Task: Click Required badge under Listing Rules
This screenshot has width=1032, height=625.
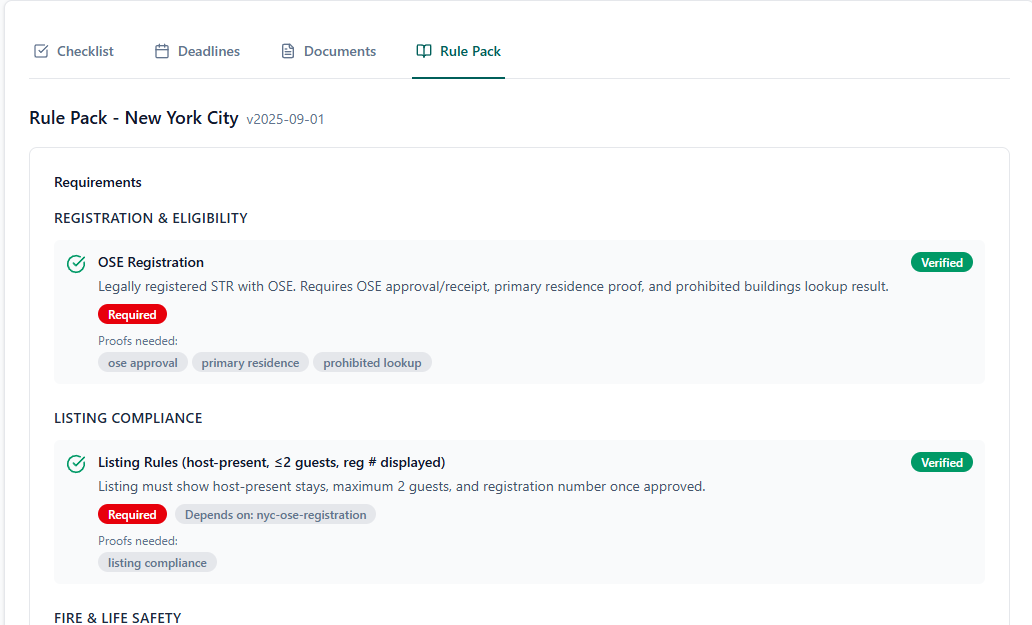Action: tap(132, 515)
